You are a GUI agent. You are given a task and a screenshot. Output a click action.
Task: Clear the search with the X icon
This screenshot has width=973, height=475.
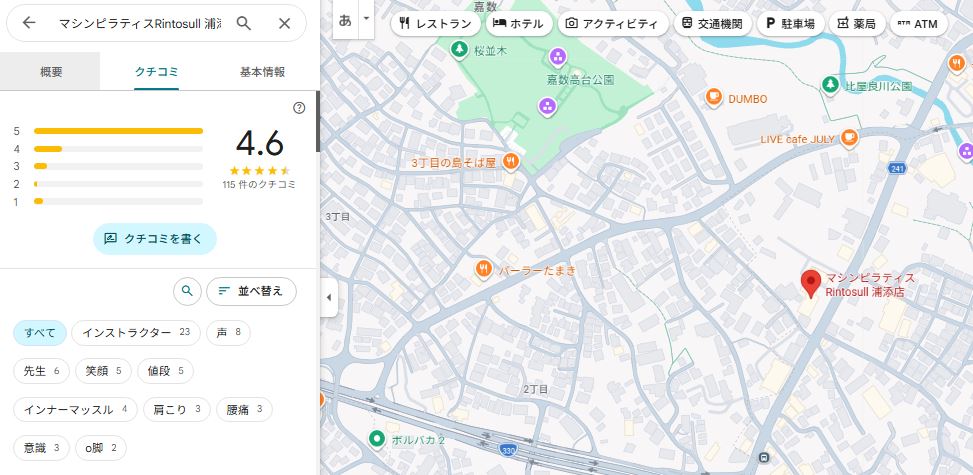point(285,23)
